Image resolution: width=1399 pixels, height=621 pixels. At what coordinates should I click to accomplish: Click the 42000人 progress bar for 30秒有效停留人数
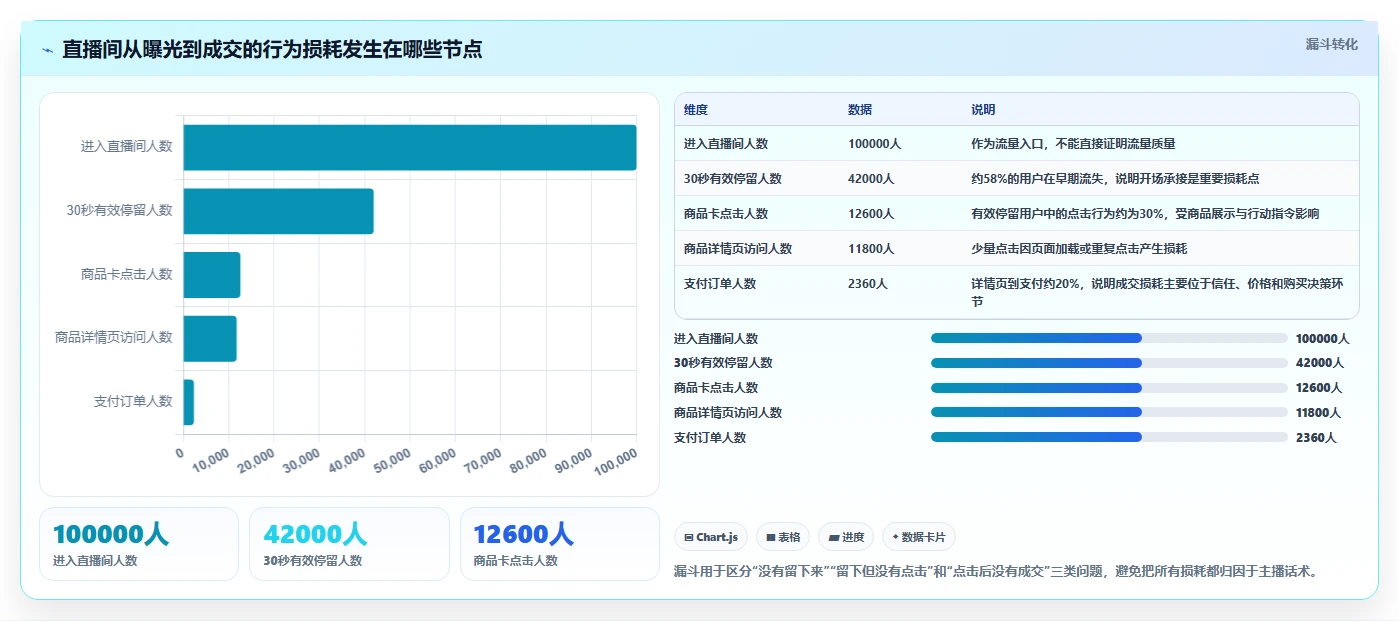[x=1109, y=363]
